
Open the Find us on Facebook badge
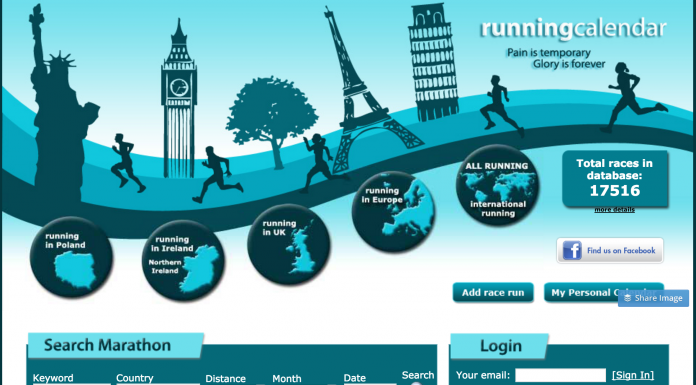[610, 250]
